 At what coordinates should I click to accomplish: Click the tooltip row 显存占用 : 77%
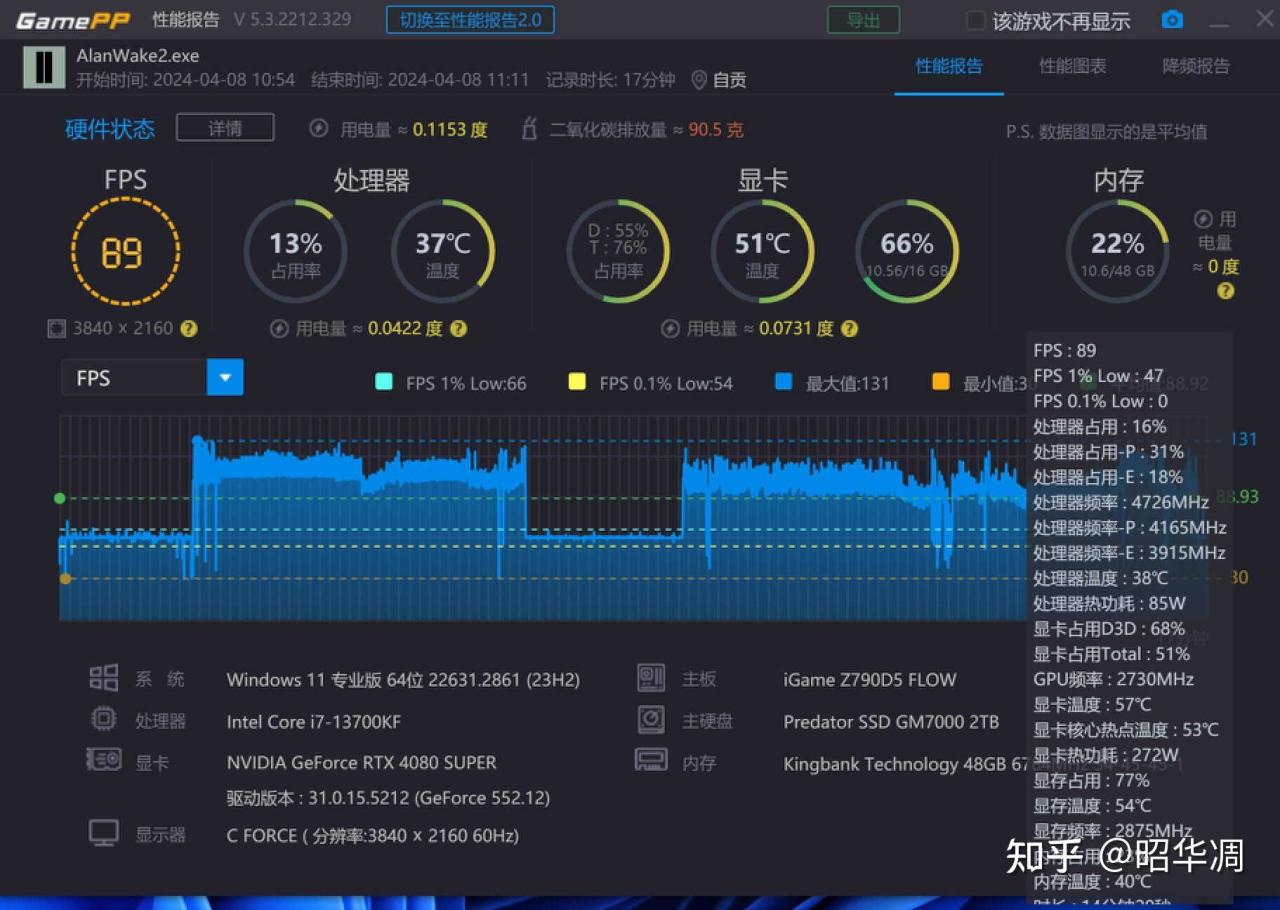point(1091,780)
